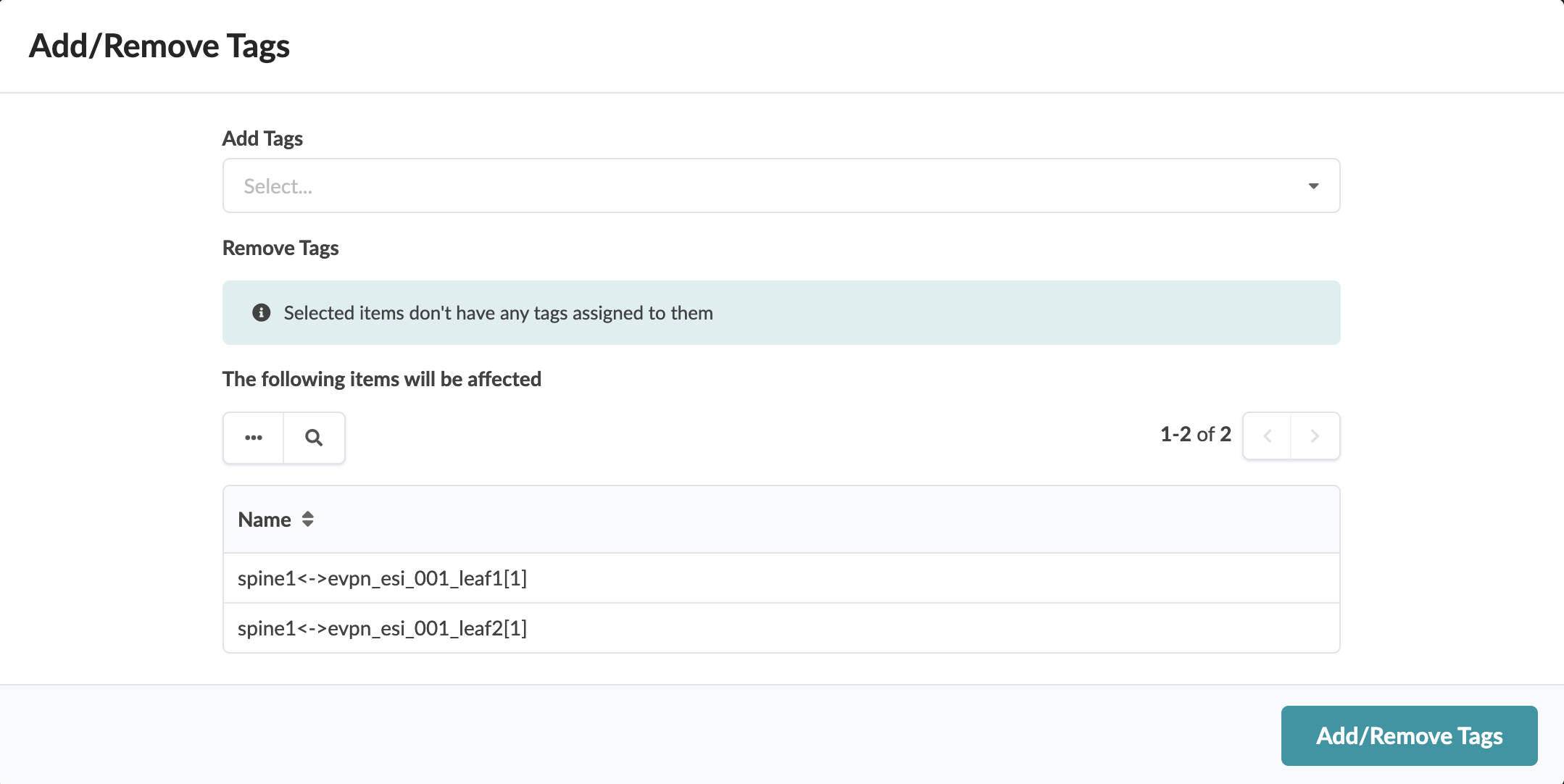Click the magnifier search icon
The height and width of the screenshot is (784, 1564).
pyautogui.click(x=314, y=438)
